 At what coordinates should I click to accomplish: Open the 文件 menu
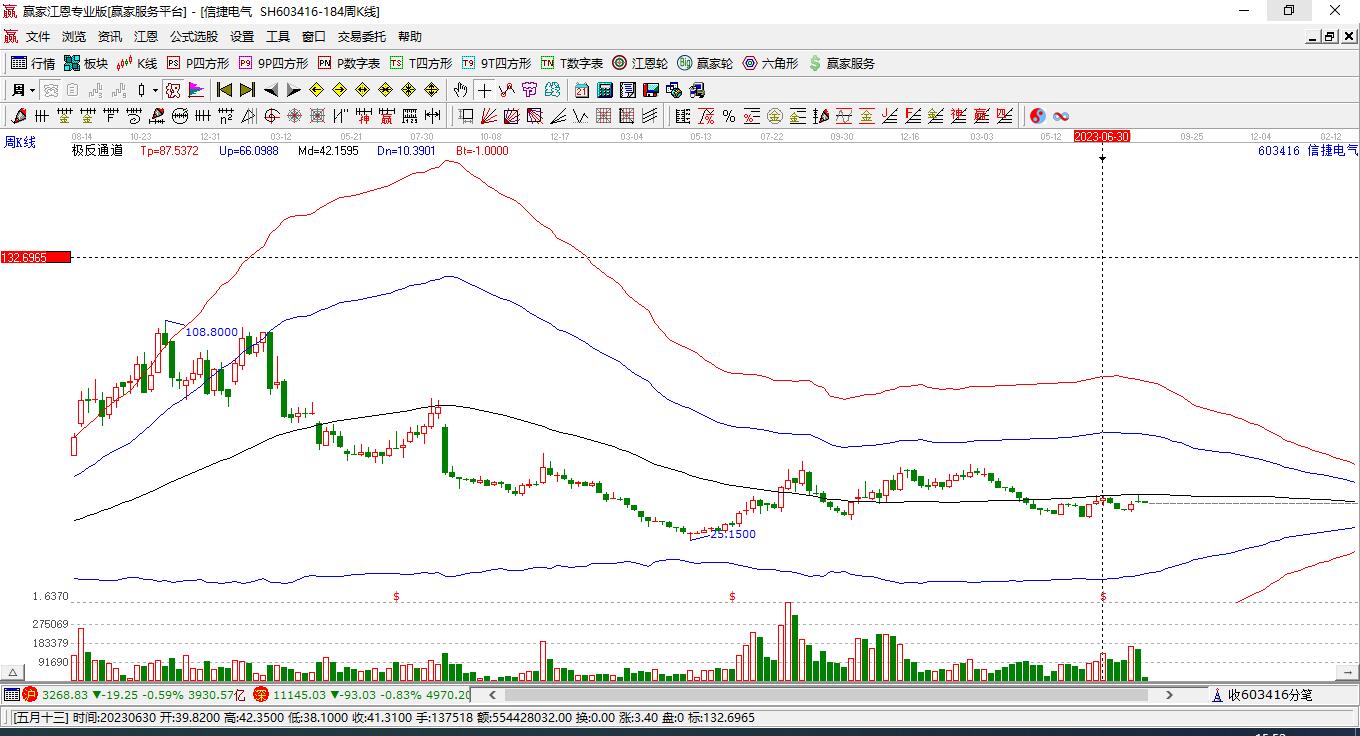click(x=38, y=37)
